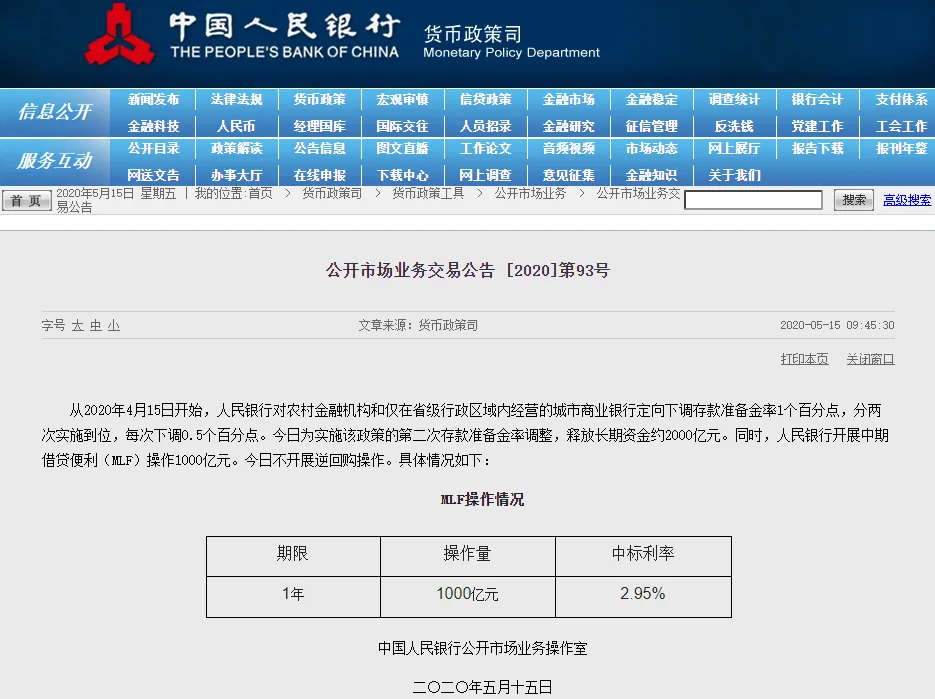Go to 货币政策 in the navigation bar
Image resolution: width=935 pixels, height=699 pixels.
coord(320,100)
